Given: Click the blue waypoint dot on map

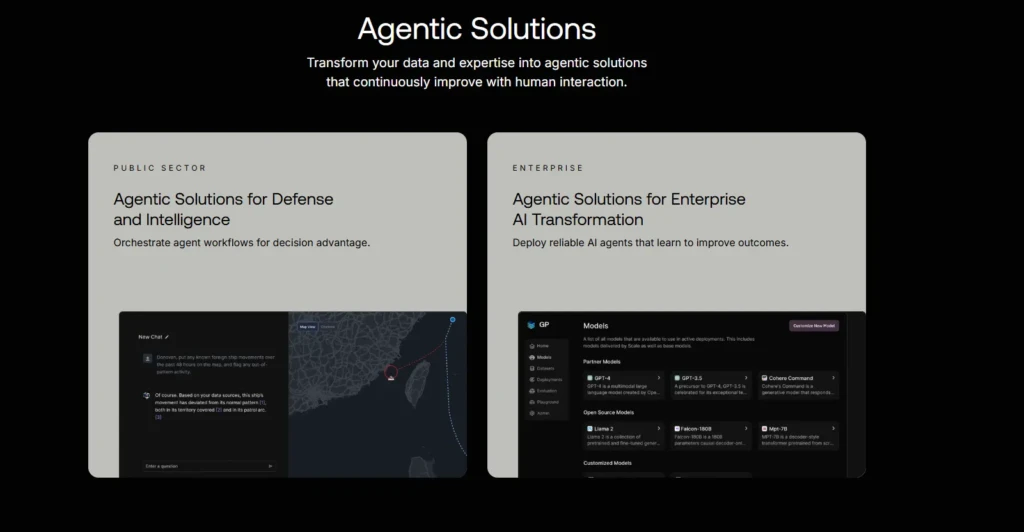Looking at the screenshot, I should pos(453,320).
